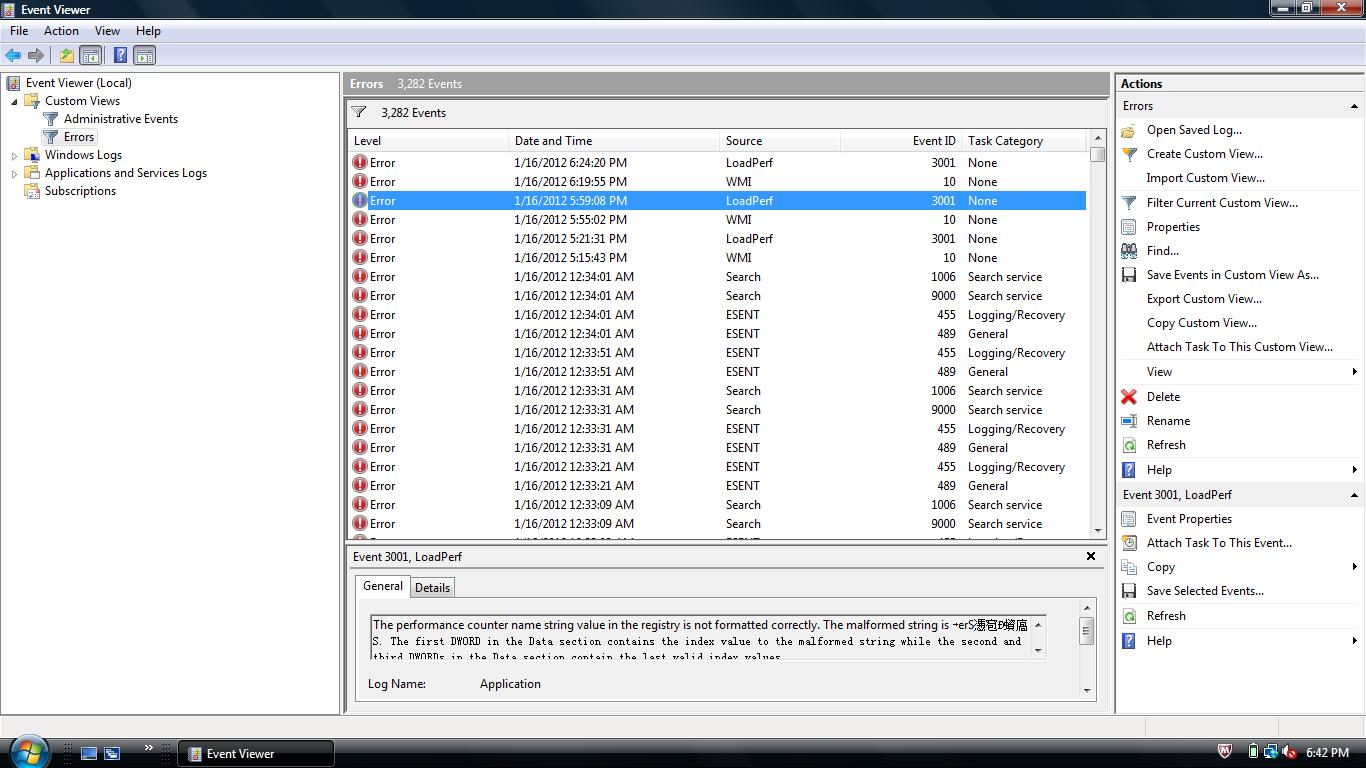Click the Save Selected Events icon
Viewport: 1366px width, 768px height.
tap(1129, 591)
